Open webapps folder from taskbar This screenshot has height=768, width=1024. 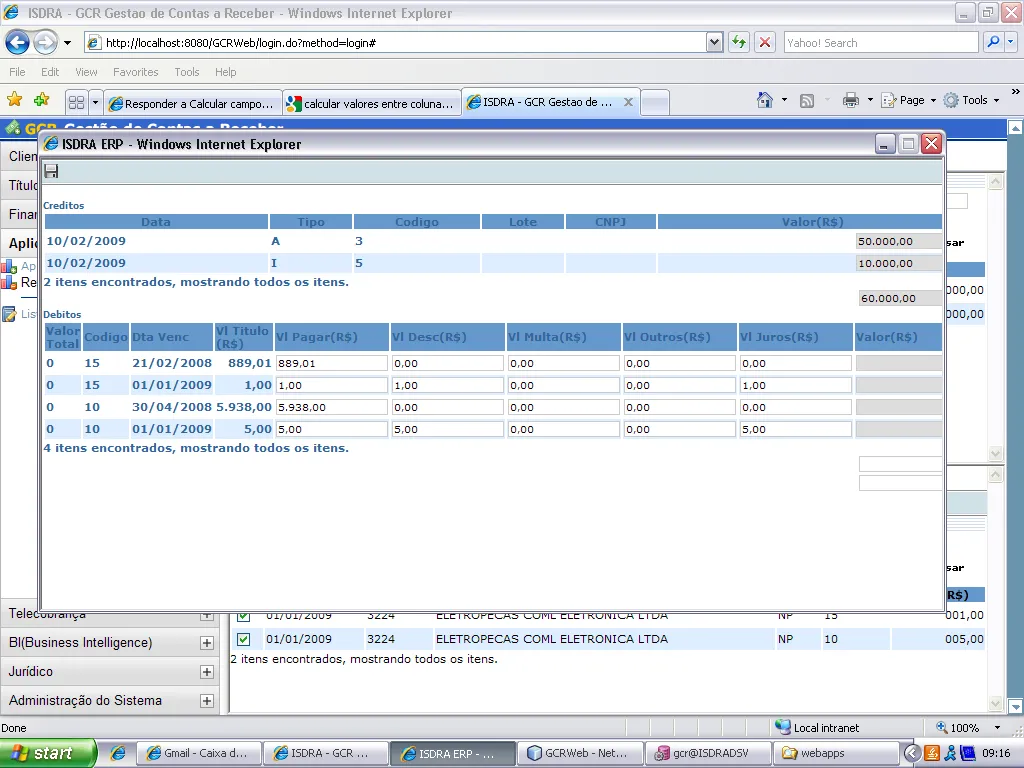pyautogui.click(x=835, y=753)
